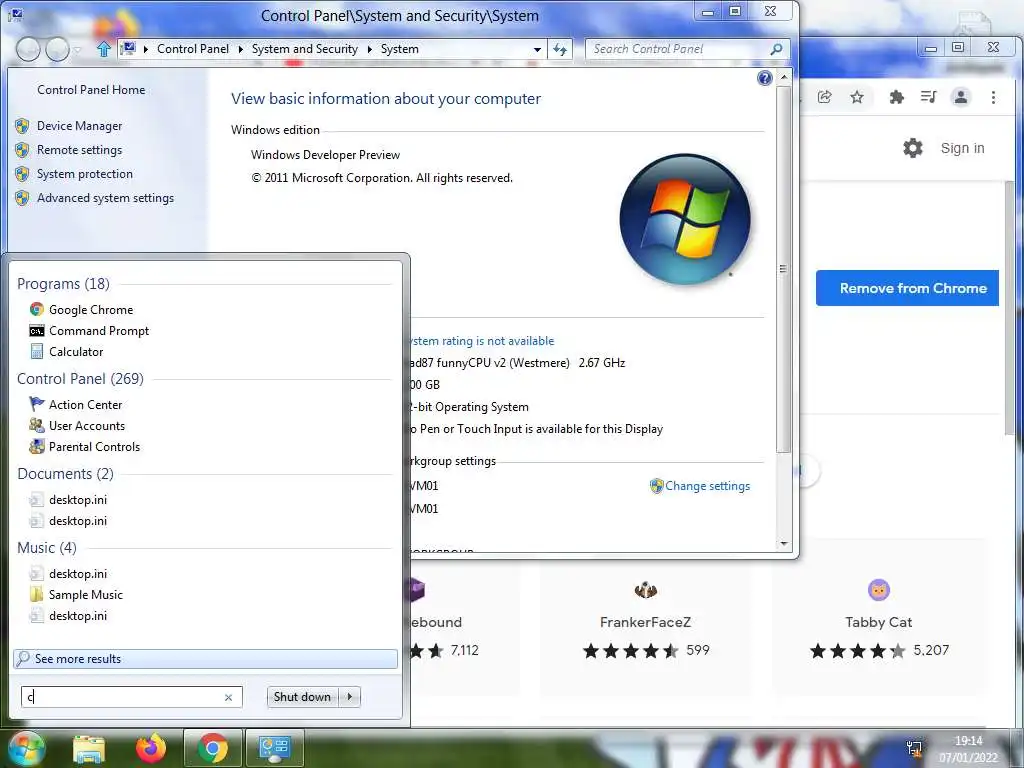This screenshot has width=1024, height=768.
Task: Open Chrome extensions puzzle icon
Action: coord(897,97)
